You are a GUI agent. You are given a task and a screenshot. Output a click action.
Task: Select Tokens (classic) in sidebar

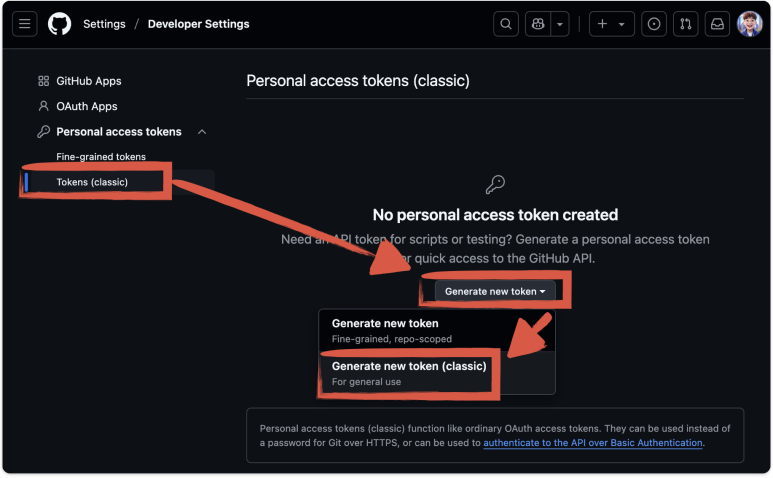92,182
